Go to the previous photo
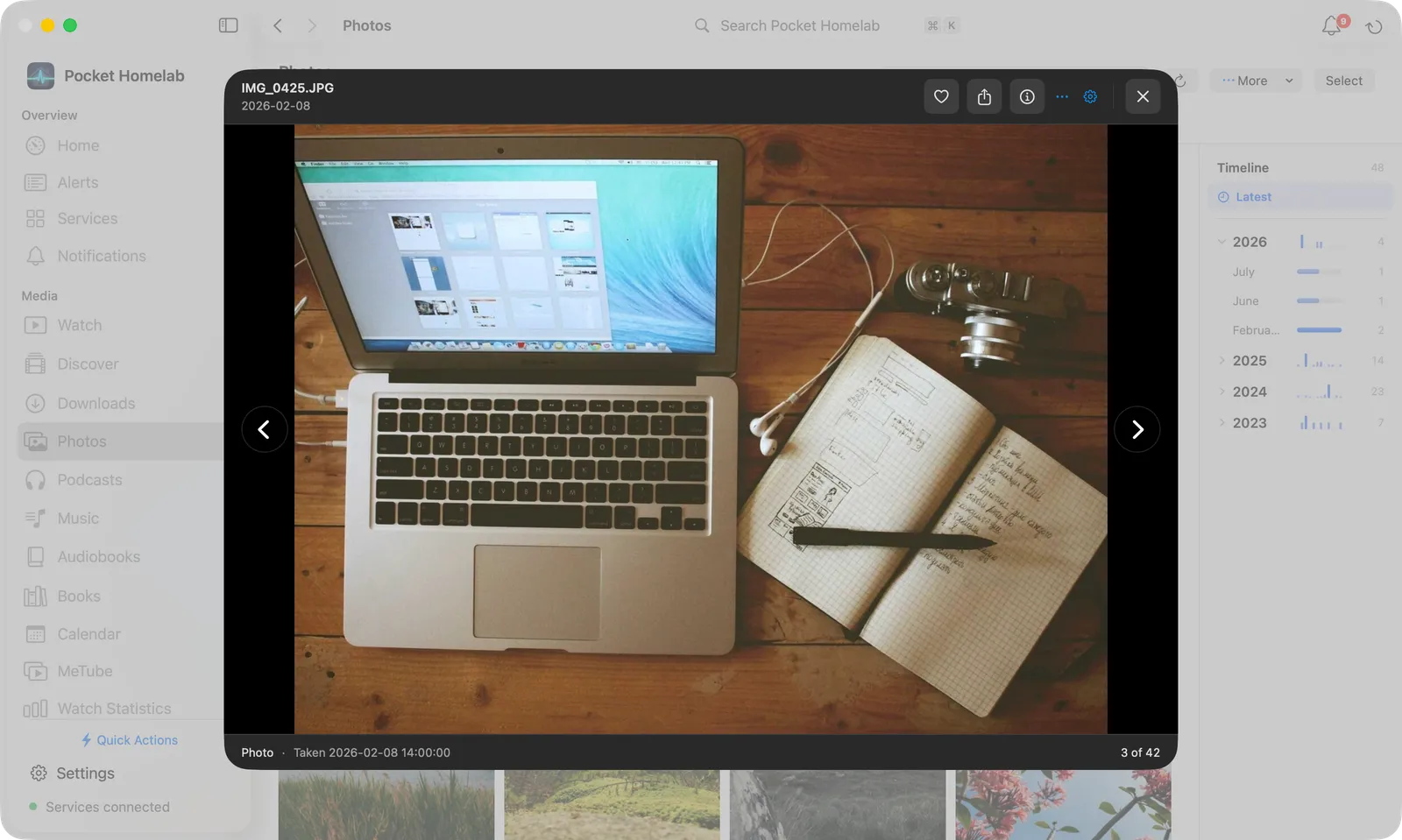 pyautogui.click(x=265, y=429)
